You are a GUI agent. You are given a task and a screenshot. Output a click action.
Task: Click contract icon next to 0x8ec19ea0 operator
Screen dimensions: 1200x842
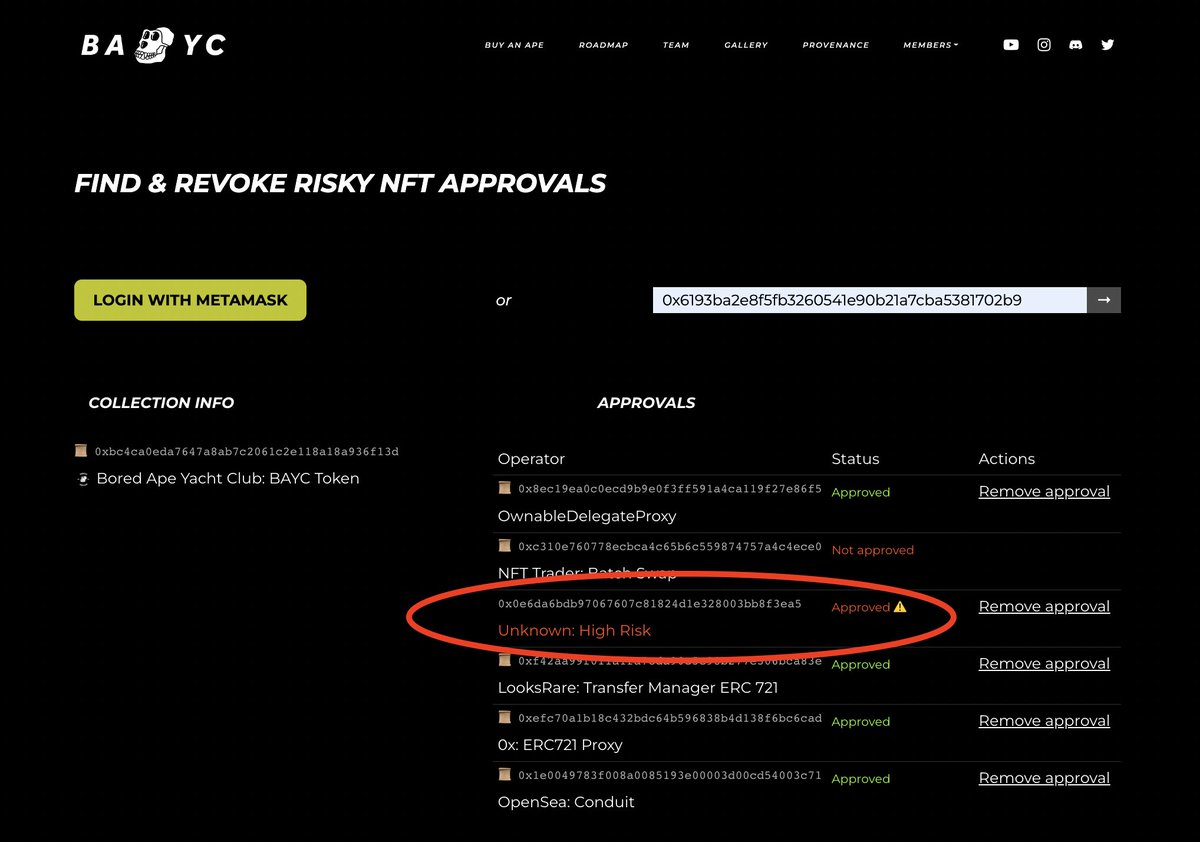(505, 489)
